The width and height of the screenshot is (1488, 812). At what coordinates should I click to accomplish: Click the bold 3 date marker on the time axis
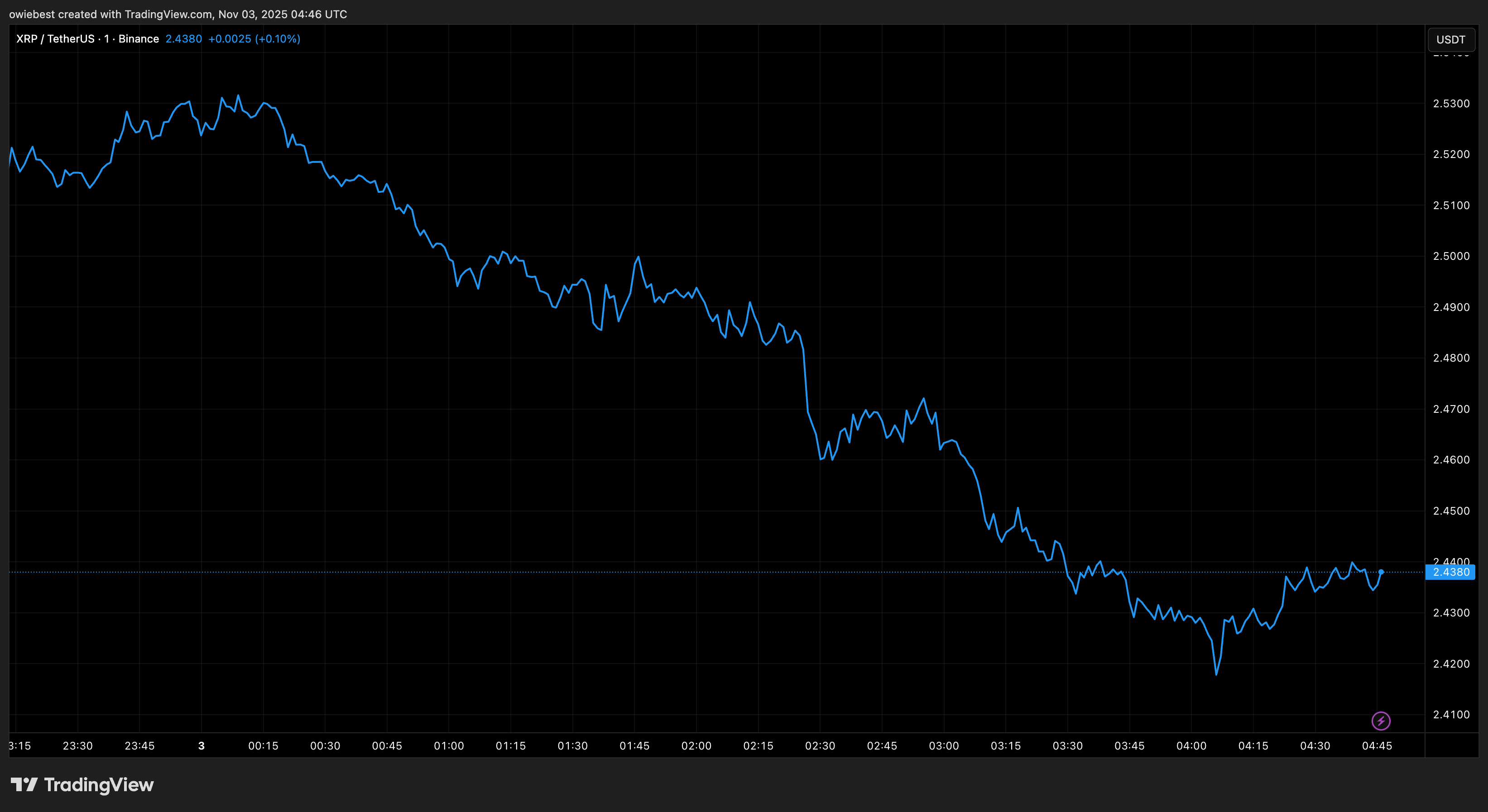click(x=201, y=745)
